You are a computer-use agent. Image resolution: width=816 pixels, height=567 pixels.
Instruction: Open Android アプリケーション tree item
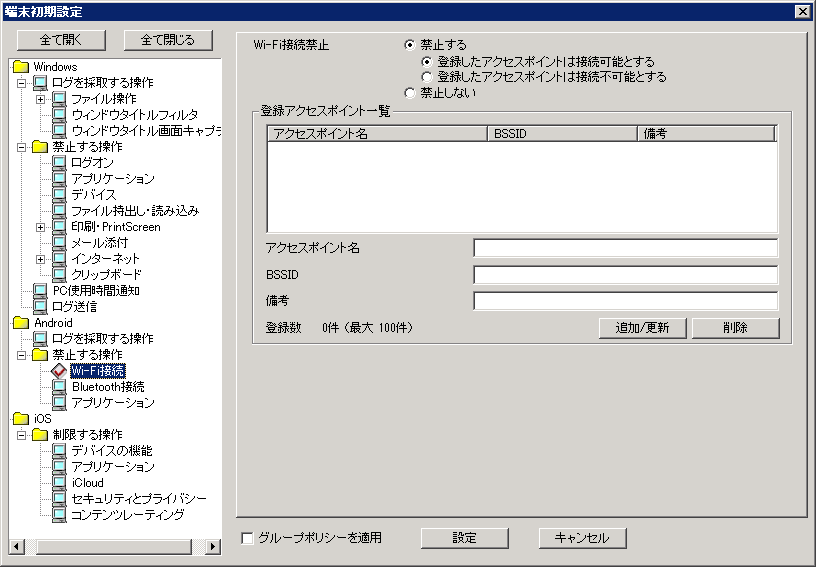(113, 403)
